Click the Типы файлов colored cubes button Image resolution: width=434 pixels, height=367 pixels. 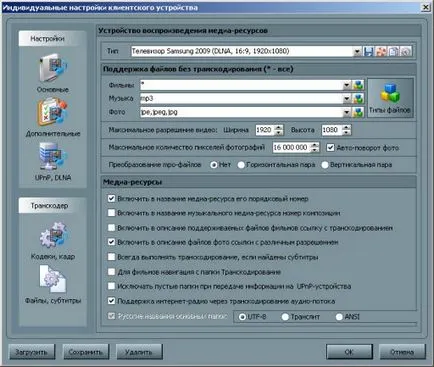pos(390,98)
